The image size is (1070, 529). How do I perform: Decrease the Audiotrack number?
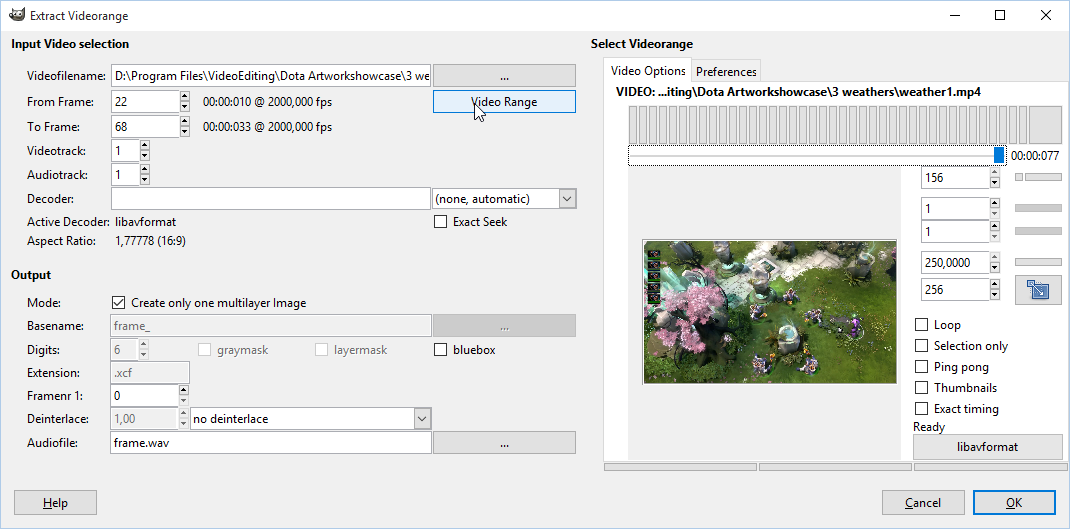pos(145,180)
